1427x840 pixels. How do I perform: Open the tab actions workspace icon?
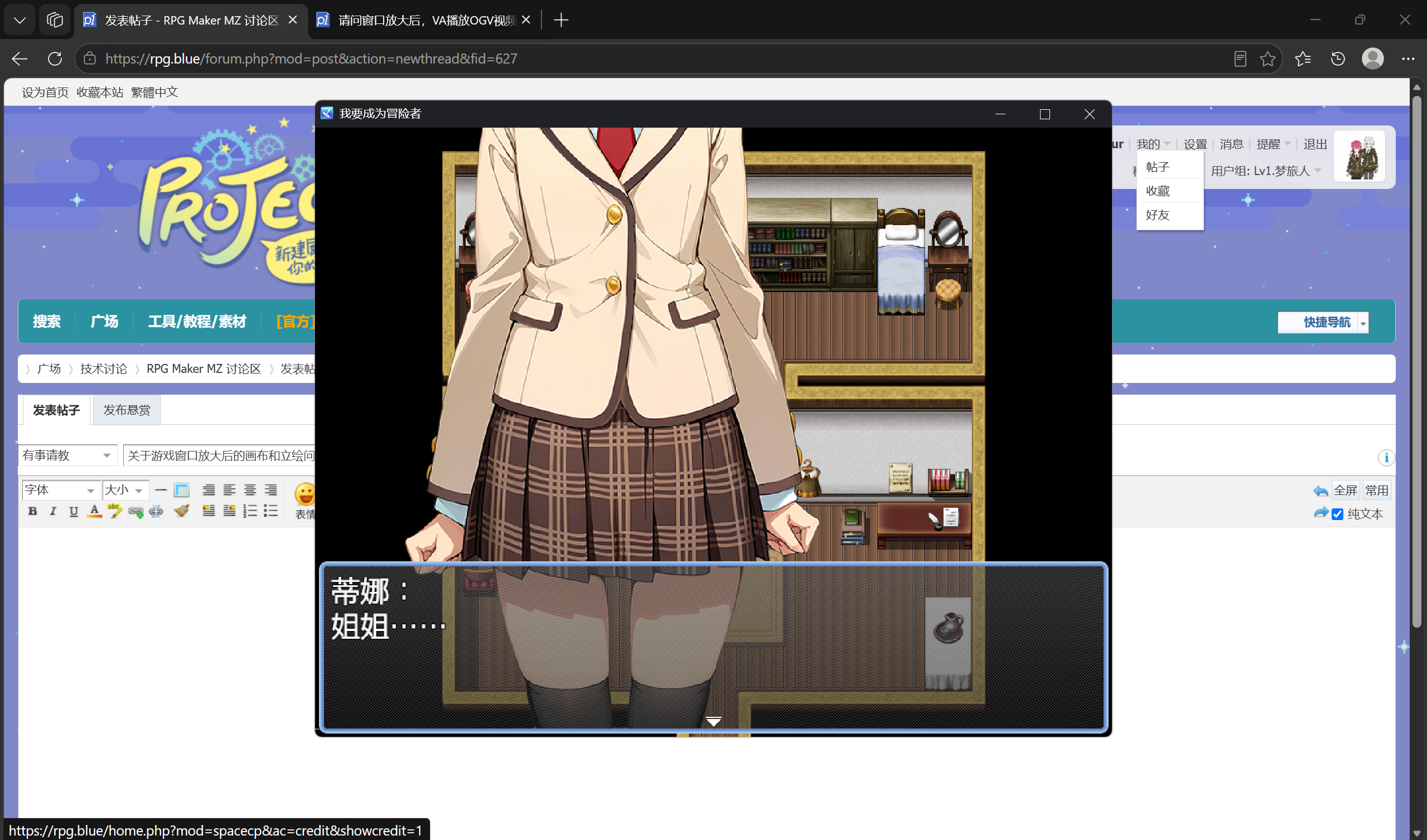click(54, 21)
